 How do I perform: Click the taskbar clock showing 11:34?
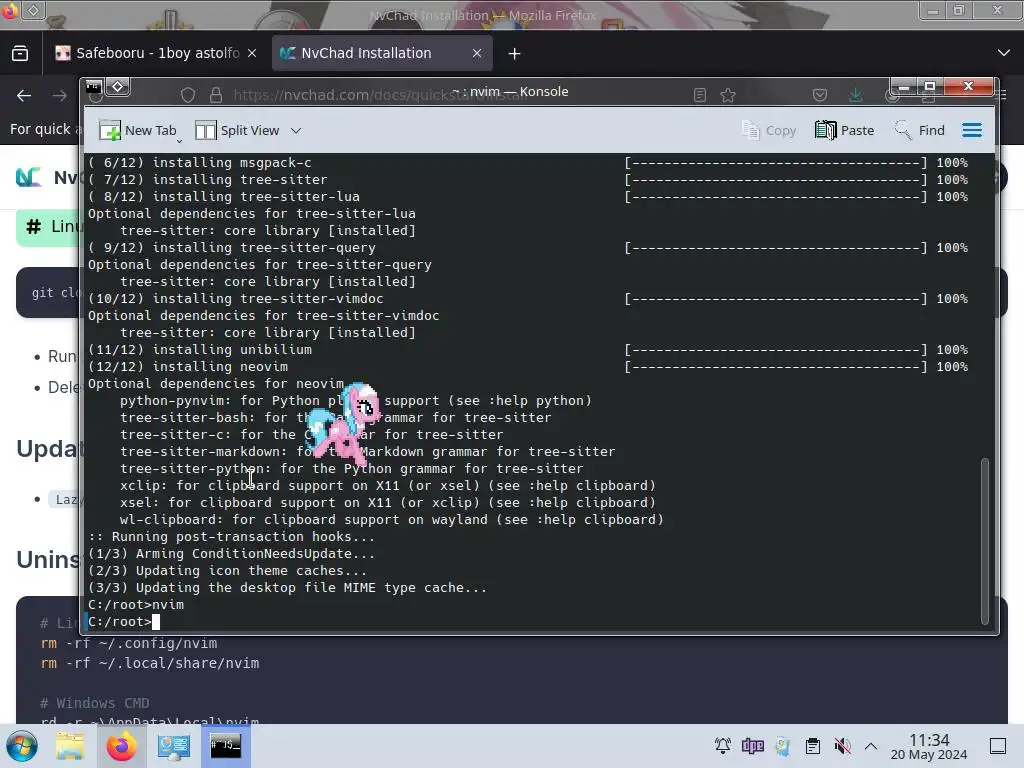pyautogui.click(x=929, y=746)
